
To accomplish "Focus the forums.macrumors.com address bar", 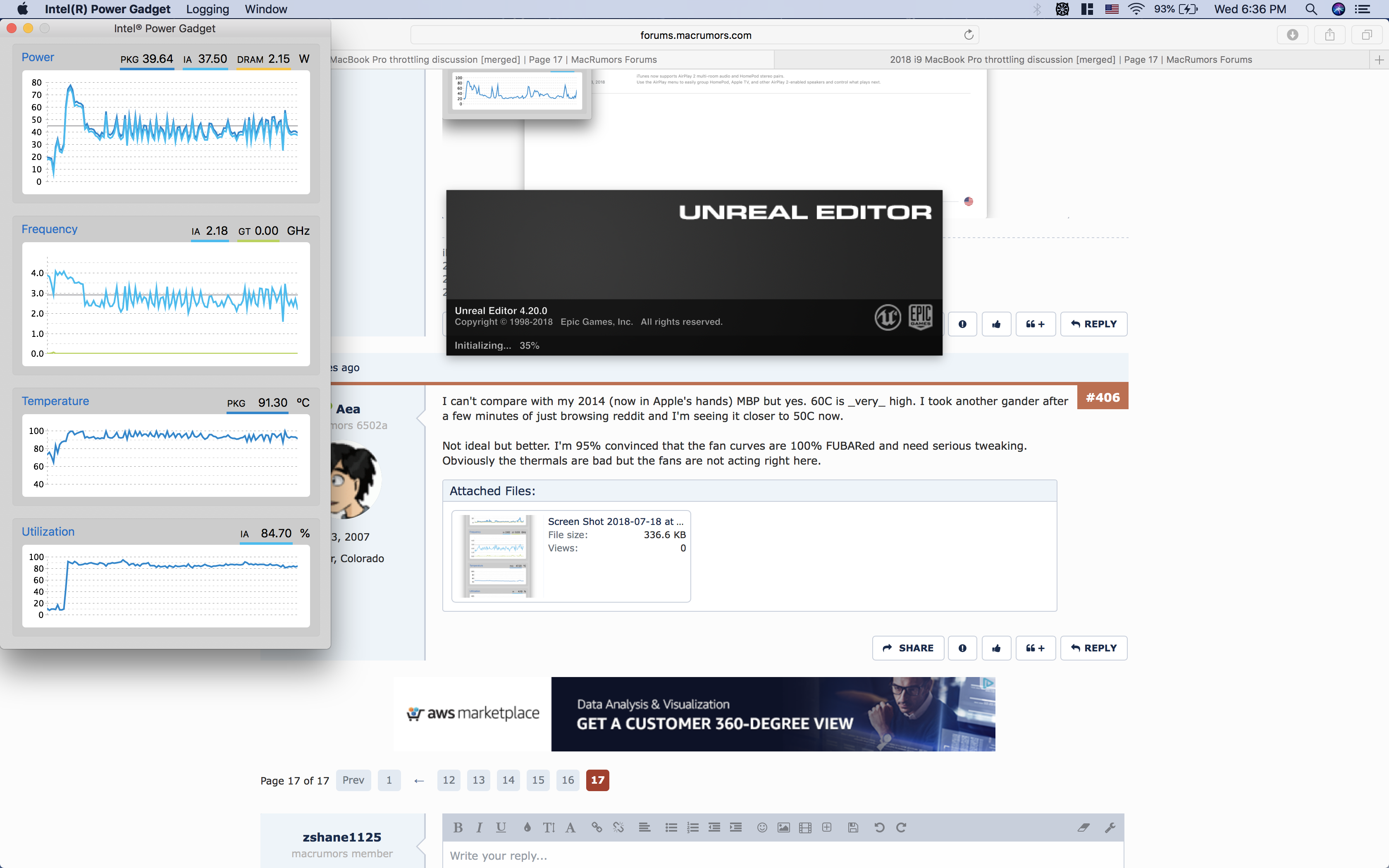I will [695, 35].
